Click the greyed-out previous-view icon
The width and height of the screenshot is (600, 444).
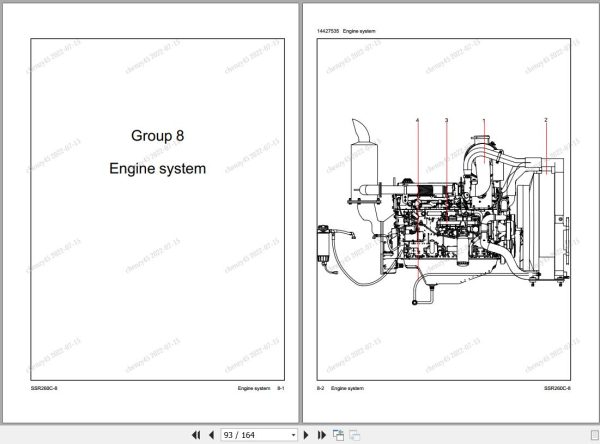355,435
